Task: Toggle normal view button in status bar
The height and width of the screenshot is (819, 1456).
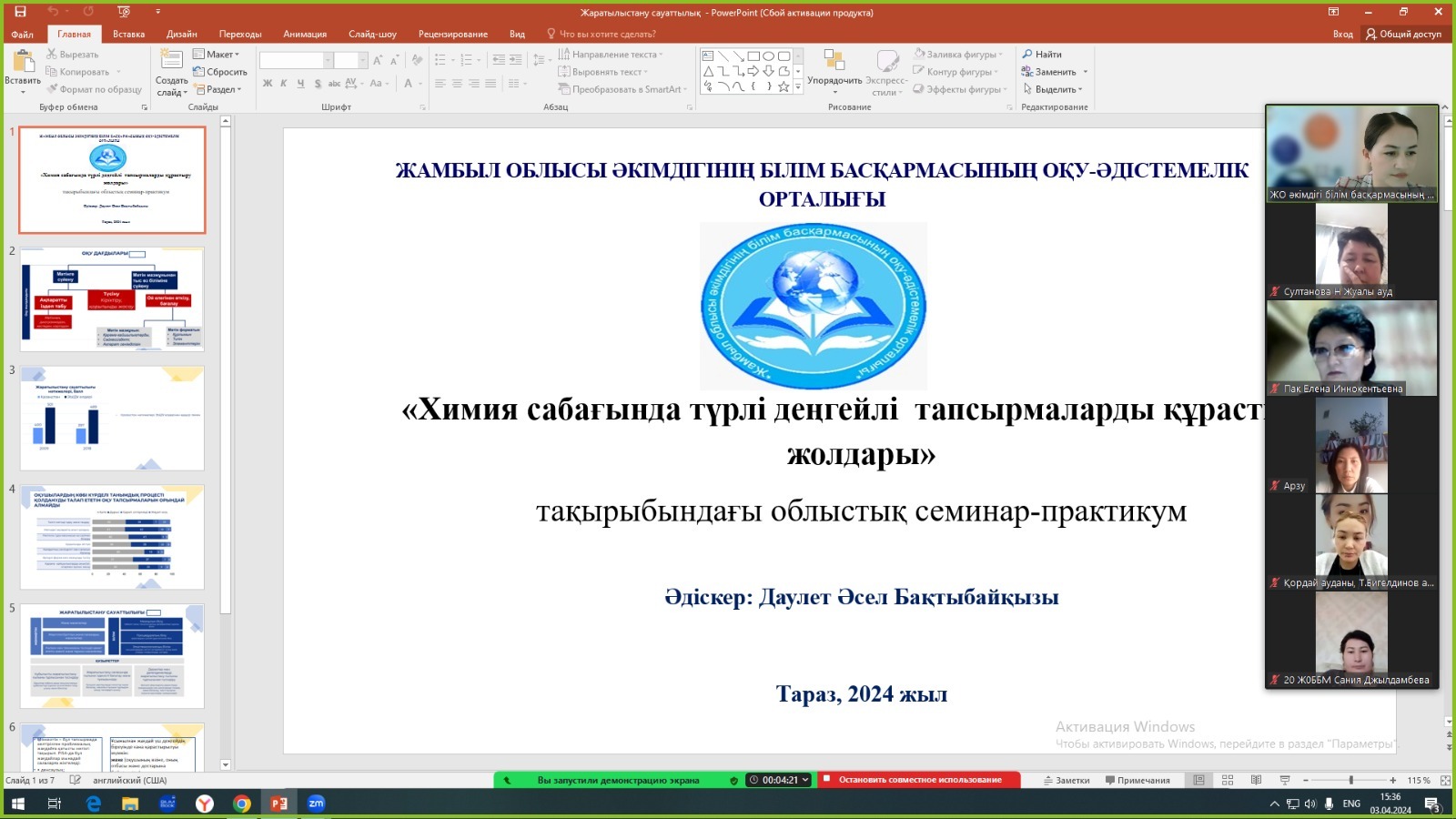Action: click(1199, 780)
